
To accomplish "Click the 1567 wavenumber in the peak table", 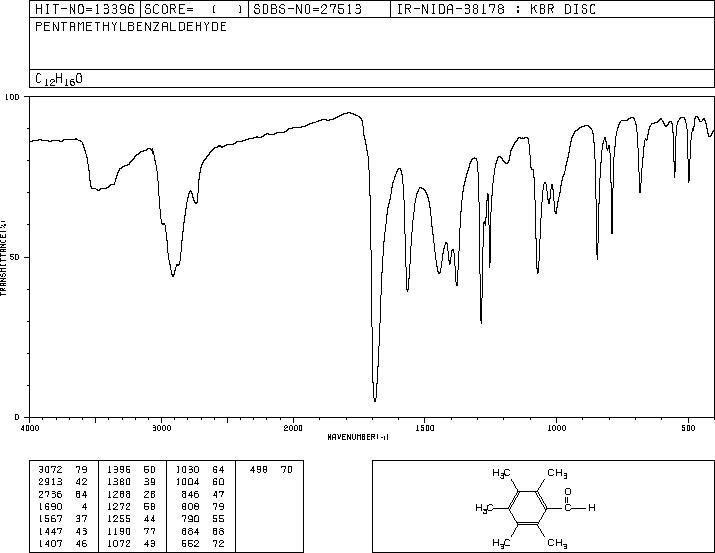I will [50, 519].
